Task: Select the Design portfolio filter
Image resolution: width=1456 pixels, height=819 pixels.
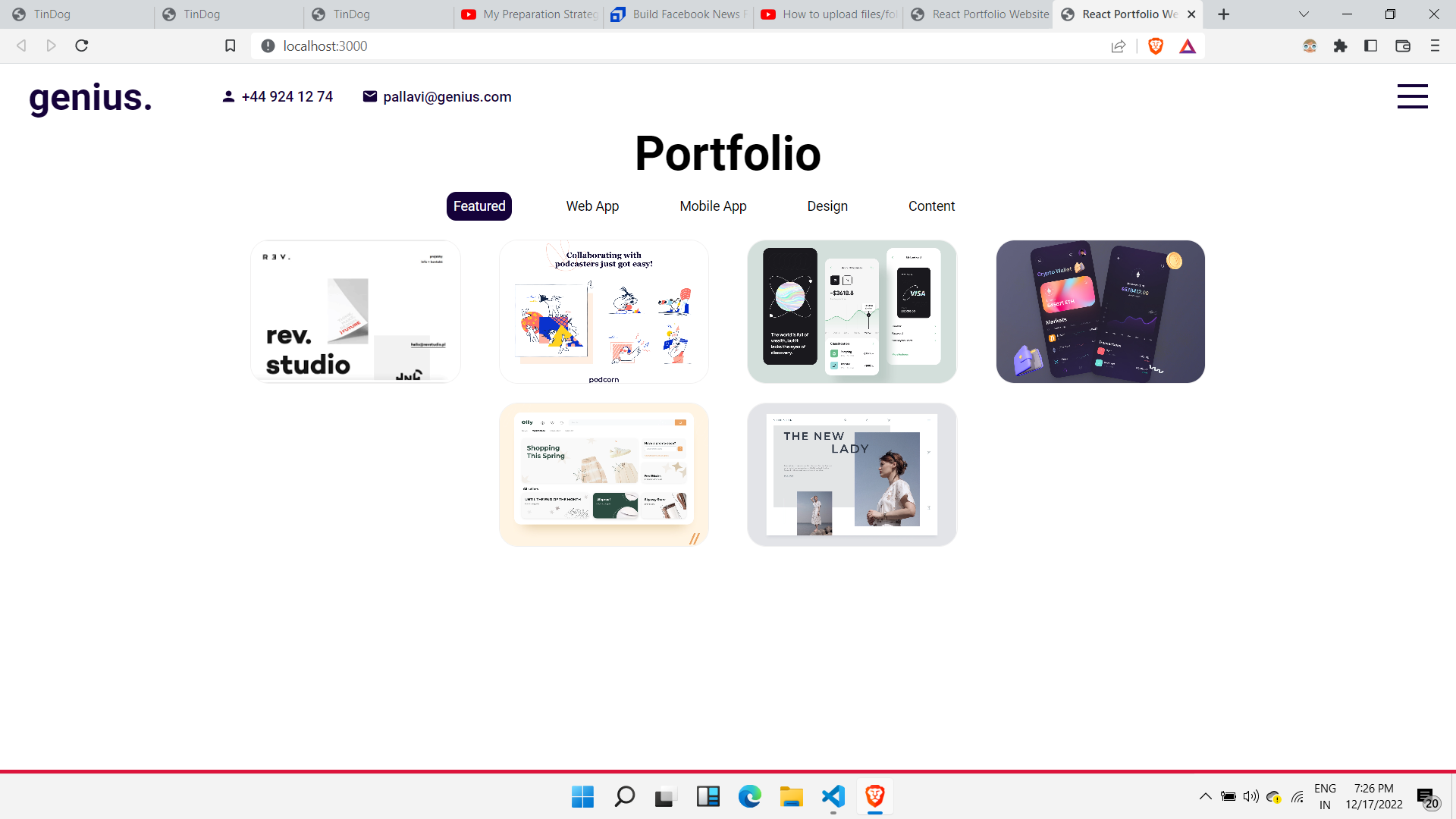Action: coord(827,206)
